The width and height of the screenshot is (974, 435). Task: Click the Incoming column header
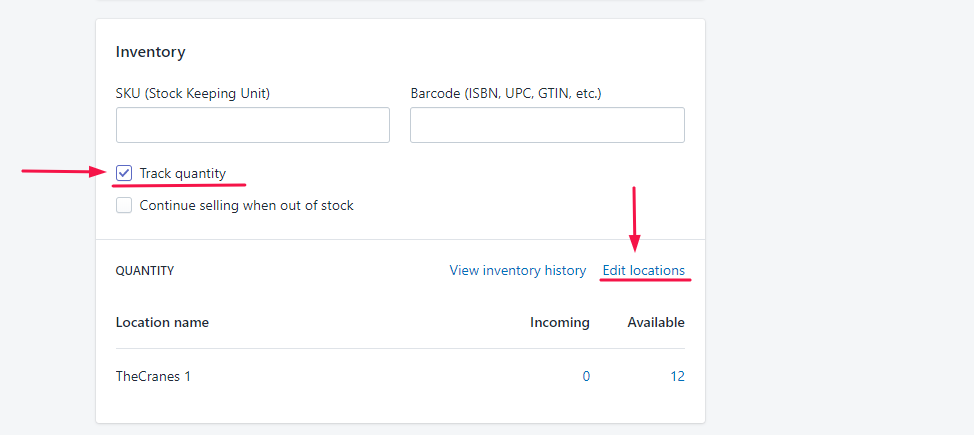pos(559,322)
